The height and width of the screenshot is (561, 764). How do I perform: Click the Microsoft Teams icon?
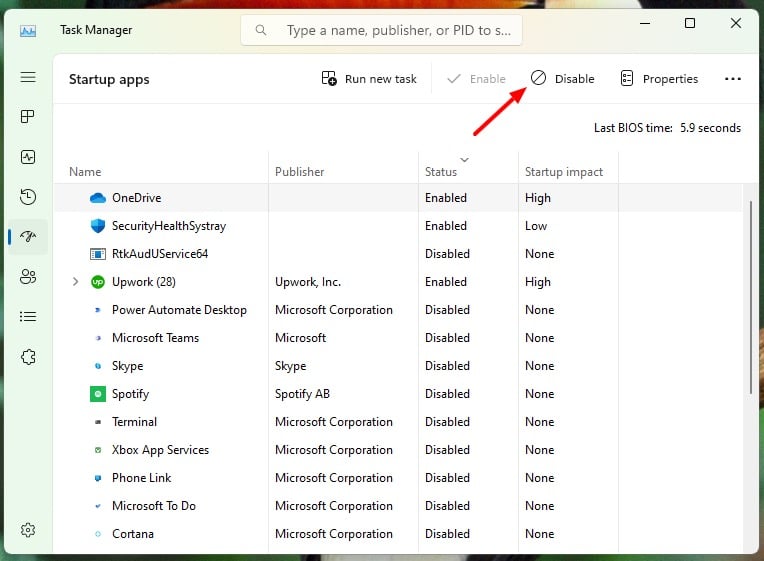[98, 338]
